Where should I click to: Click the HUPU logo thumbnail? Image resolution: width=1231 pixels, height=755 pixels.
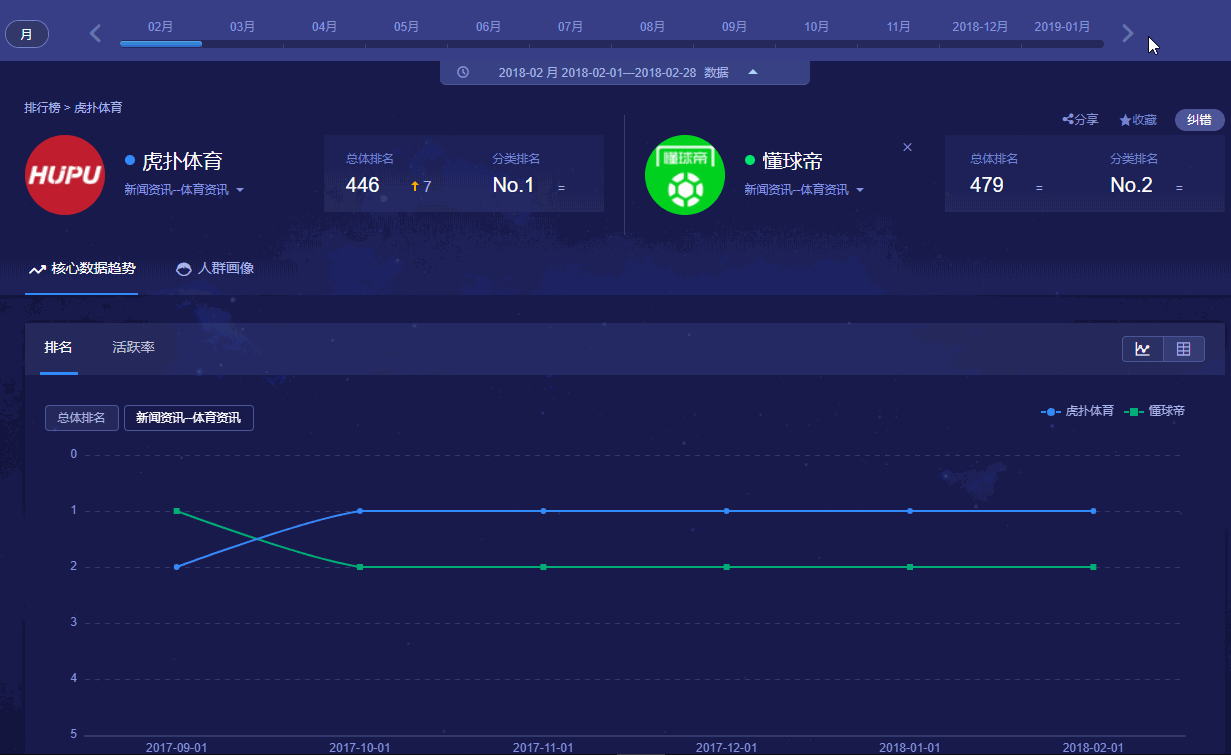click(x=65, y=175)
